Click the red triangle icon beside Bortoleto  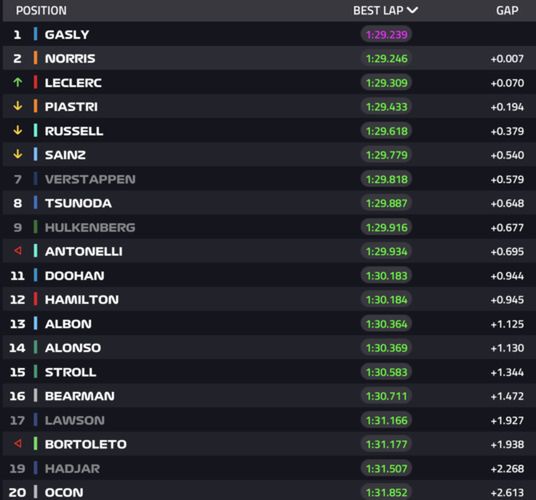tap(18, 444)
